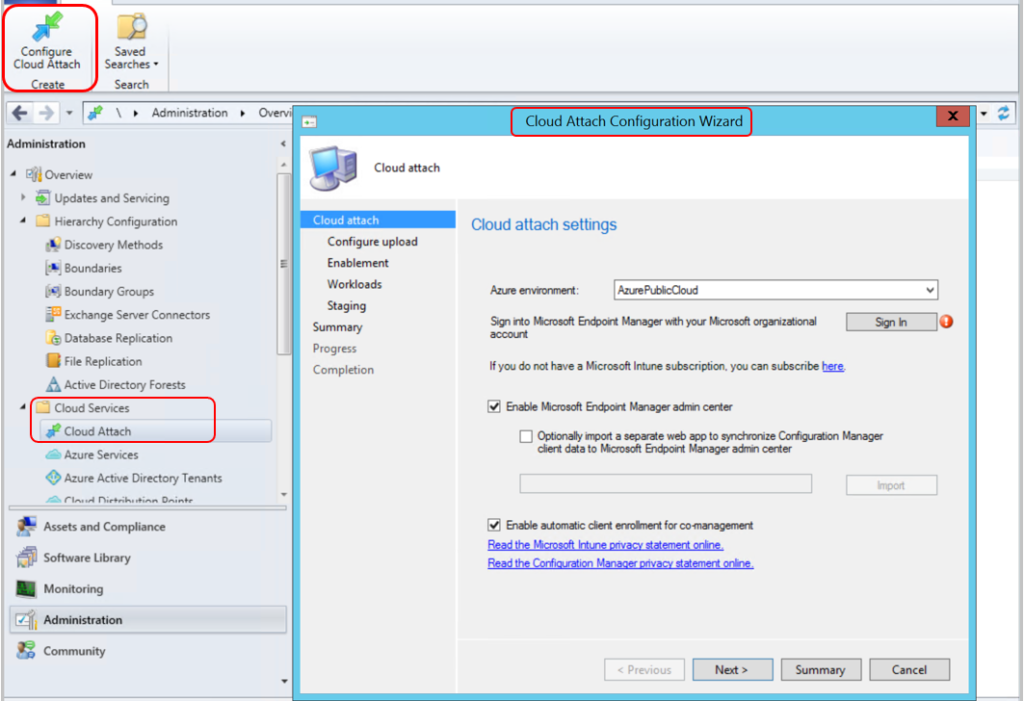1024x701 pixels.
Task: Select the Cloud attach wizard step
Action: pyautogui.click(x=378, y=220)
